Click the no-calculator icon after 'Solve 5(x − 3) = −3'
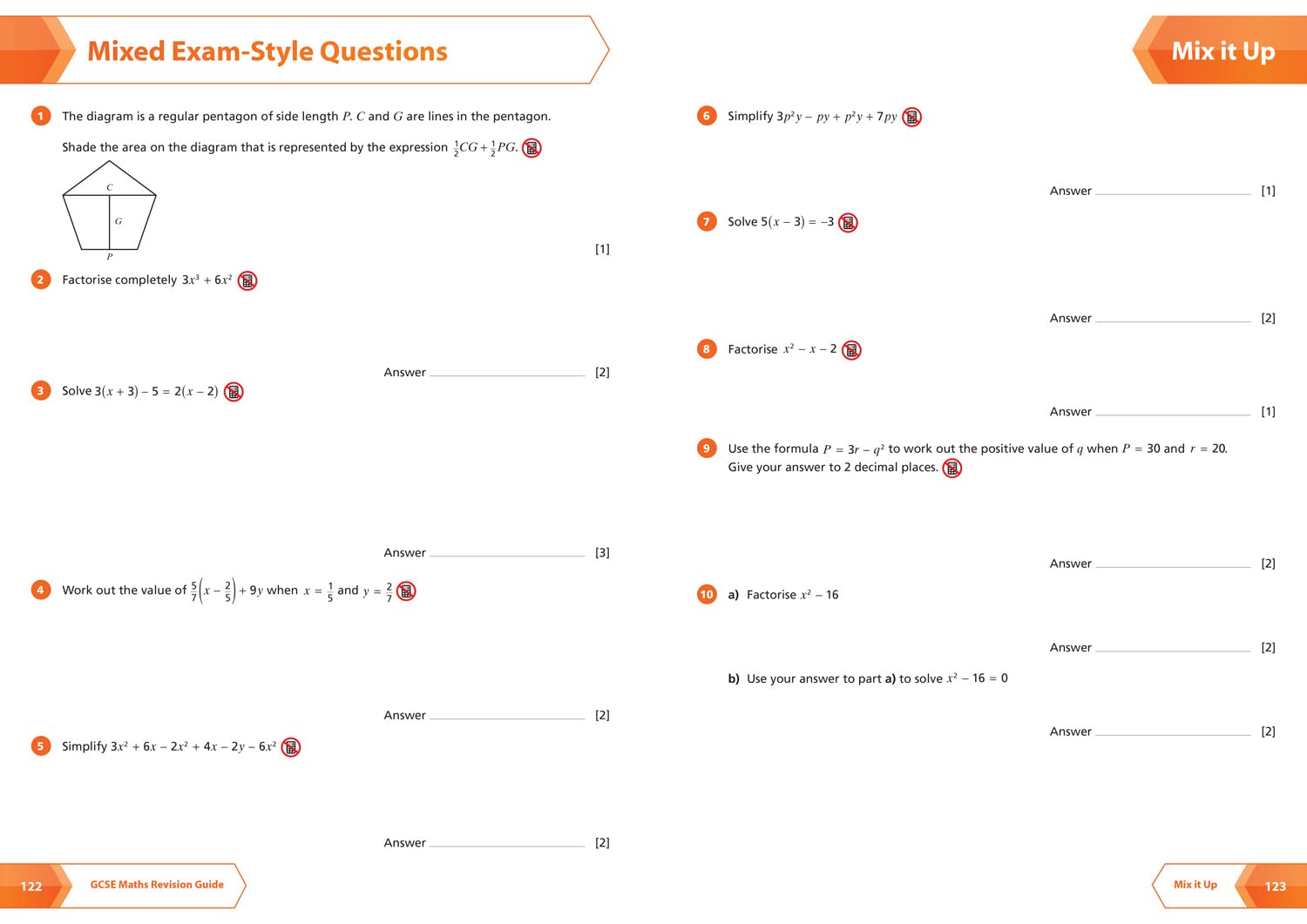The height and width of the screenshot is (924, 1307). 848,223
